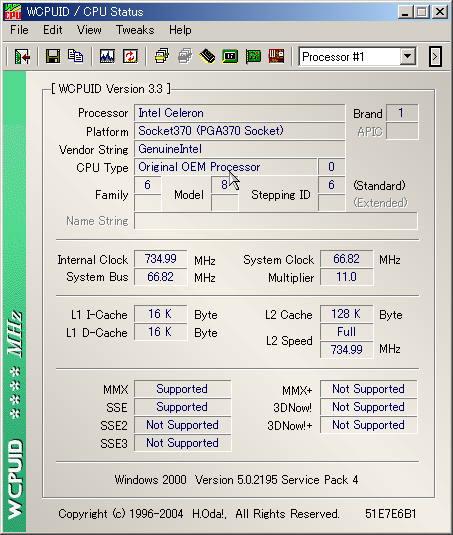Viewport: 453px width, 535px height.
Task: Open the stacked windows icon with yellow band
Action: coord(162,56)
